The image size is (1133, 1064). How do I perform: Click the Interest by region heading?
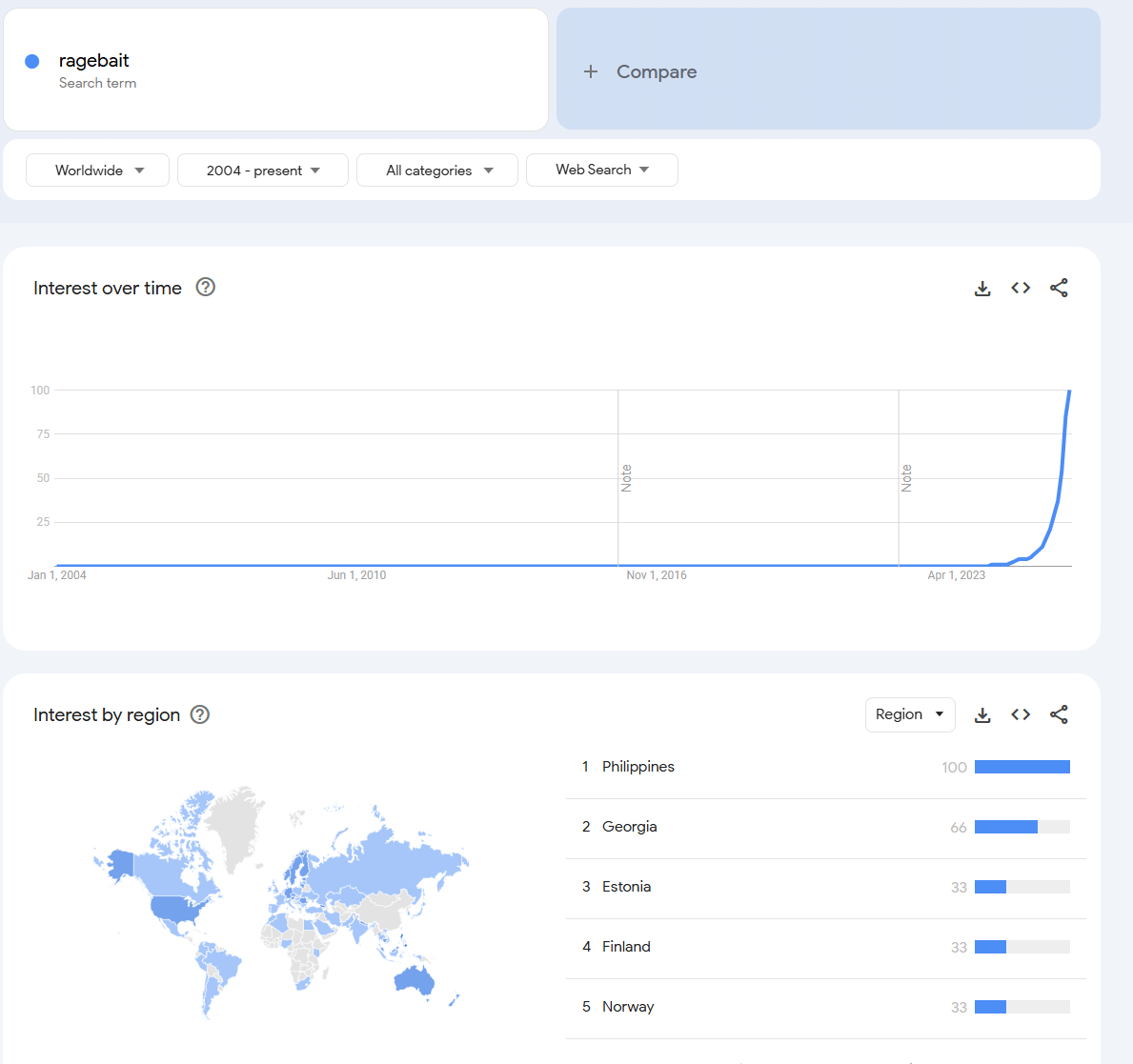[x=107, y=715]
